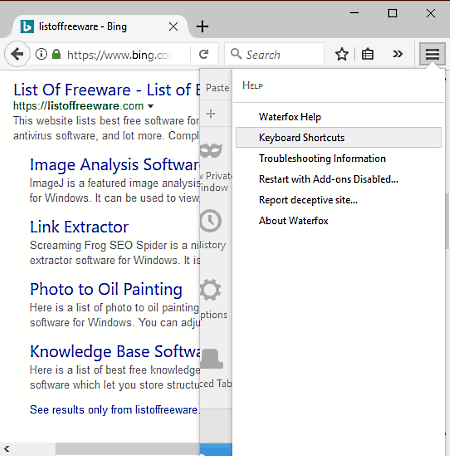Open About Waterfox

[338, 220]
